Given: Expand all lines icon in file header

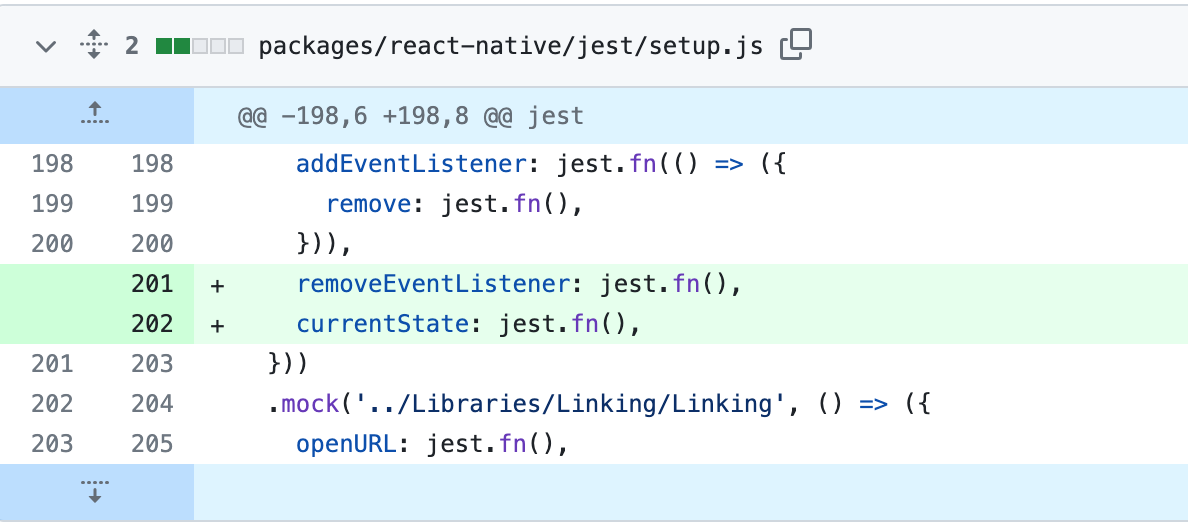Looking at the screenshot, I should [94, 45].
